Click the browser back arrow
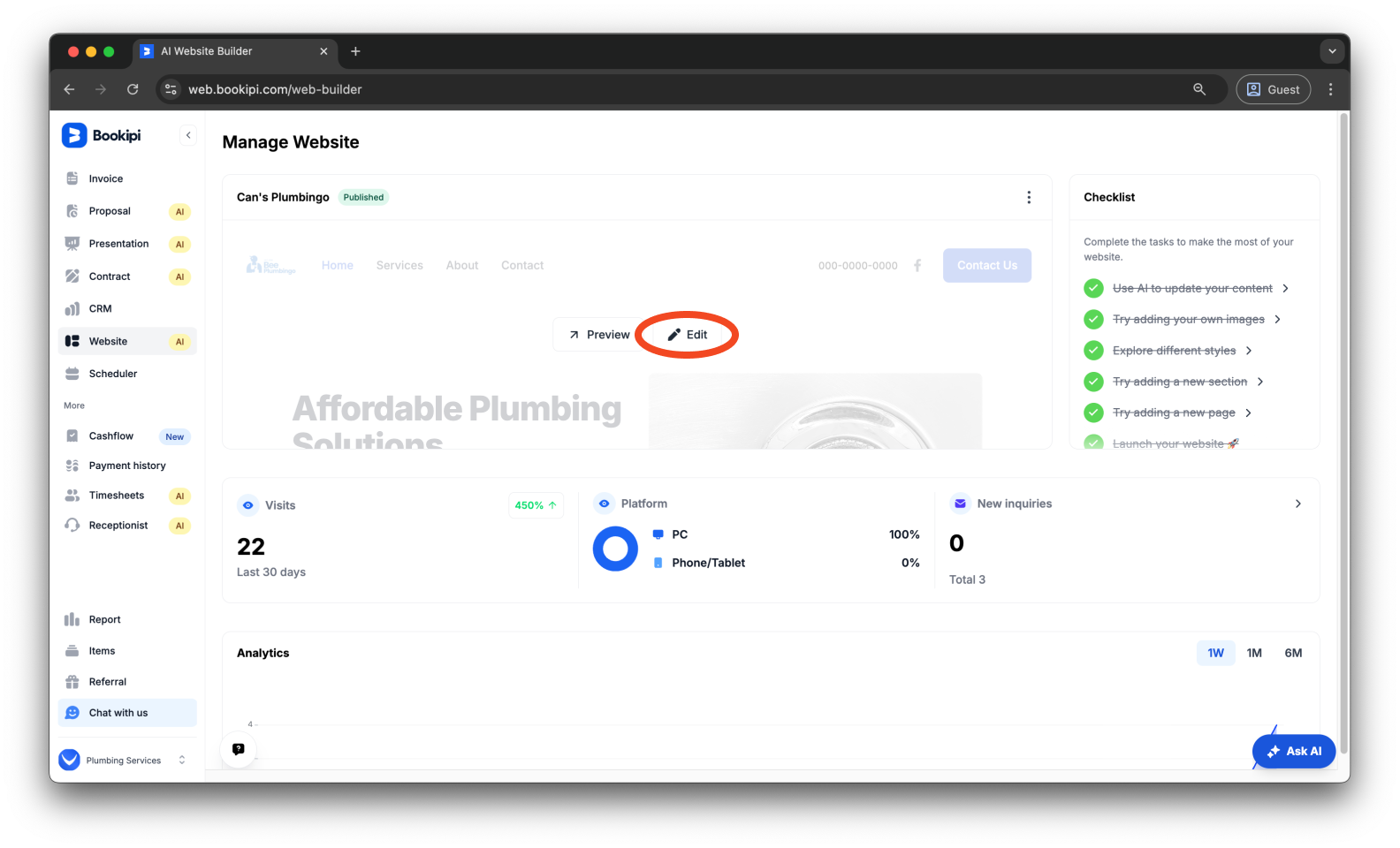The image size is (1400, 848). click(x=69, y=89)
